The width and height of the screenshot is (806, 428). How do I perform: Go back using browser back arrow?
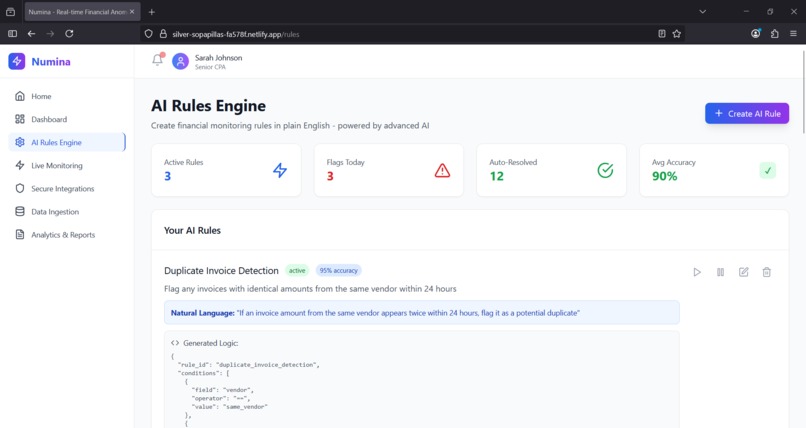pyautogui.click(x=31, y=34)
